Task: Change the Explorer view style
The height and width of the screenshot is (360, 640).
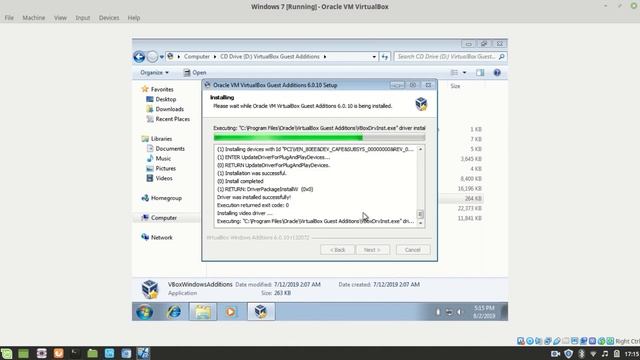Action: click(x=454, y=73)
